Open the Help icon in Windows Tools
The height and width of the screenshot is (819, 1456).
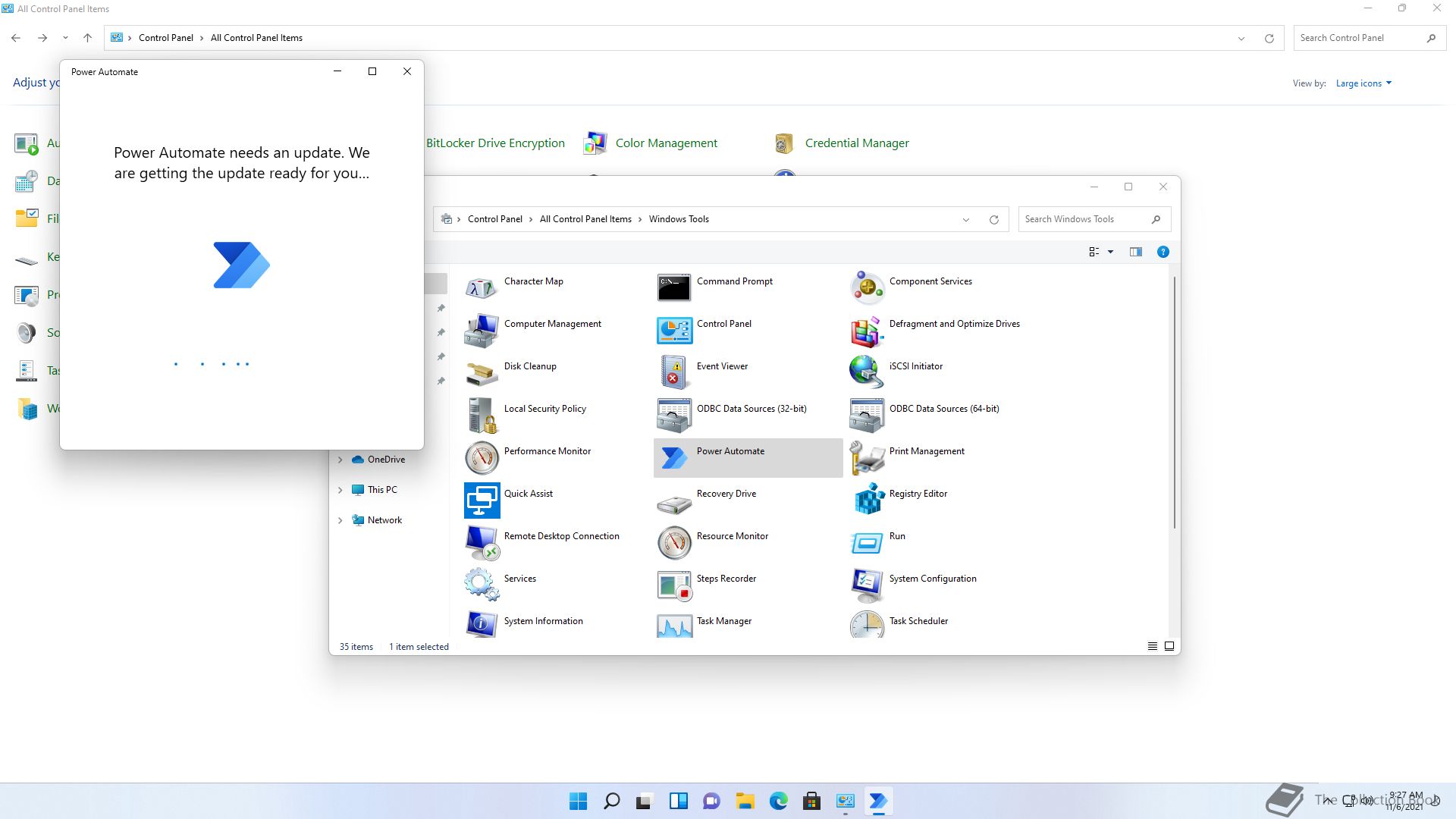[x=1163, y=252]
